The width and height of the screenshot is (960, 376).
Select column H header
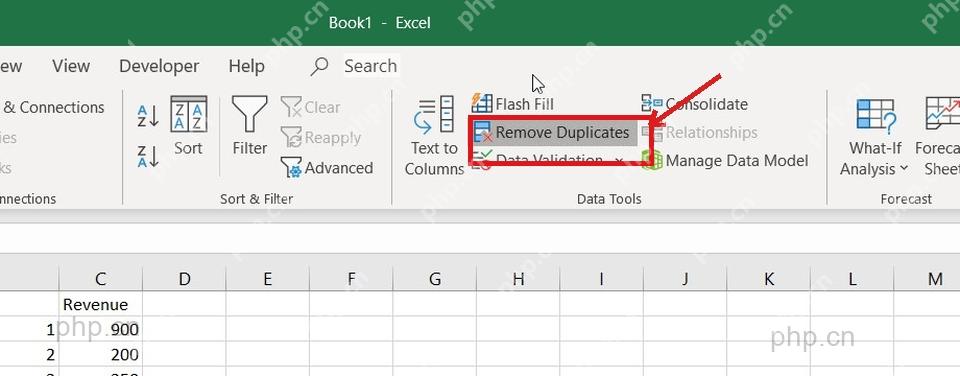point(519,279)
